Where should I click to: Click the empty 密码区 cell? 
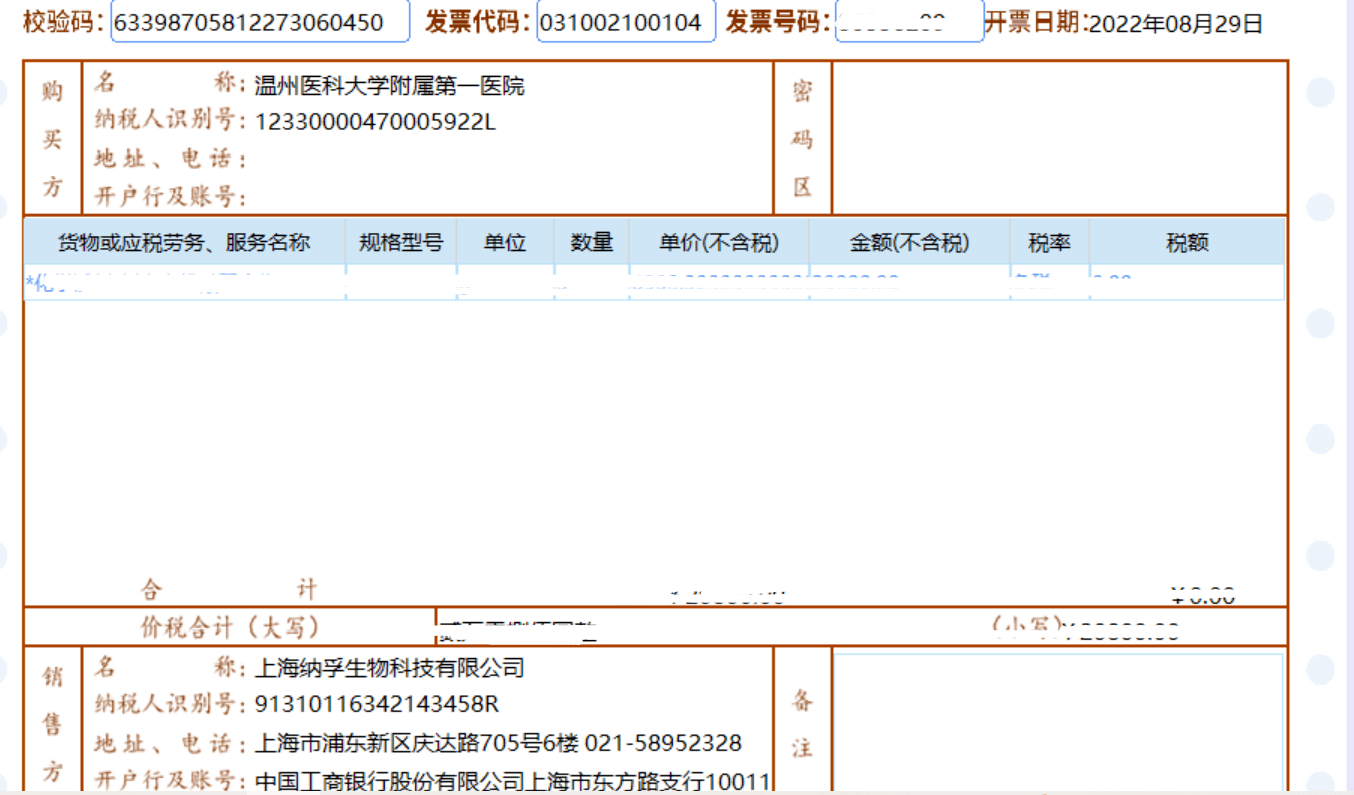coord(1058,137)
